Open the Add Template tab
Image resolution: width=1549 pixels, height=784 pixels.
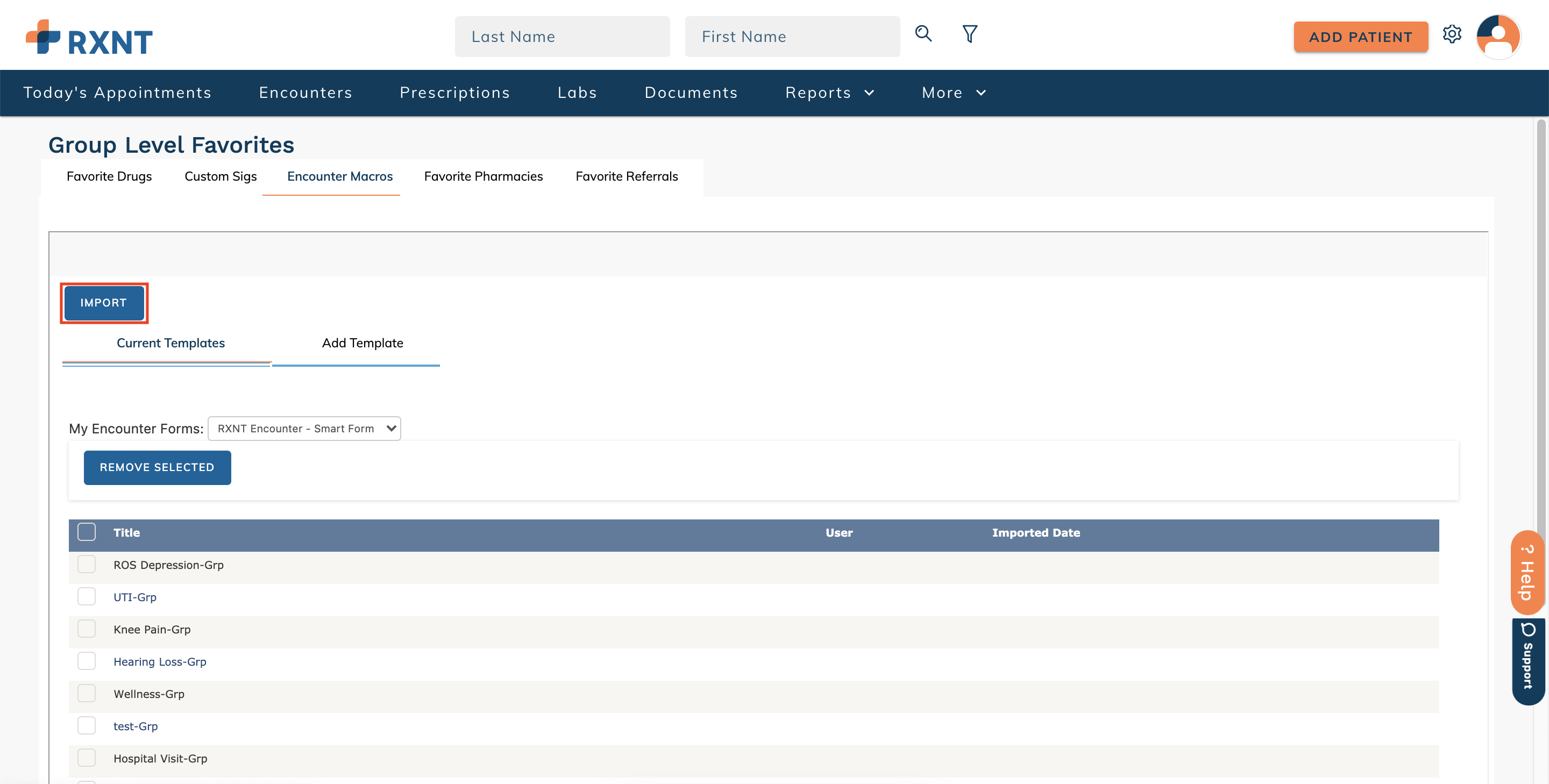362,343
